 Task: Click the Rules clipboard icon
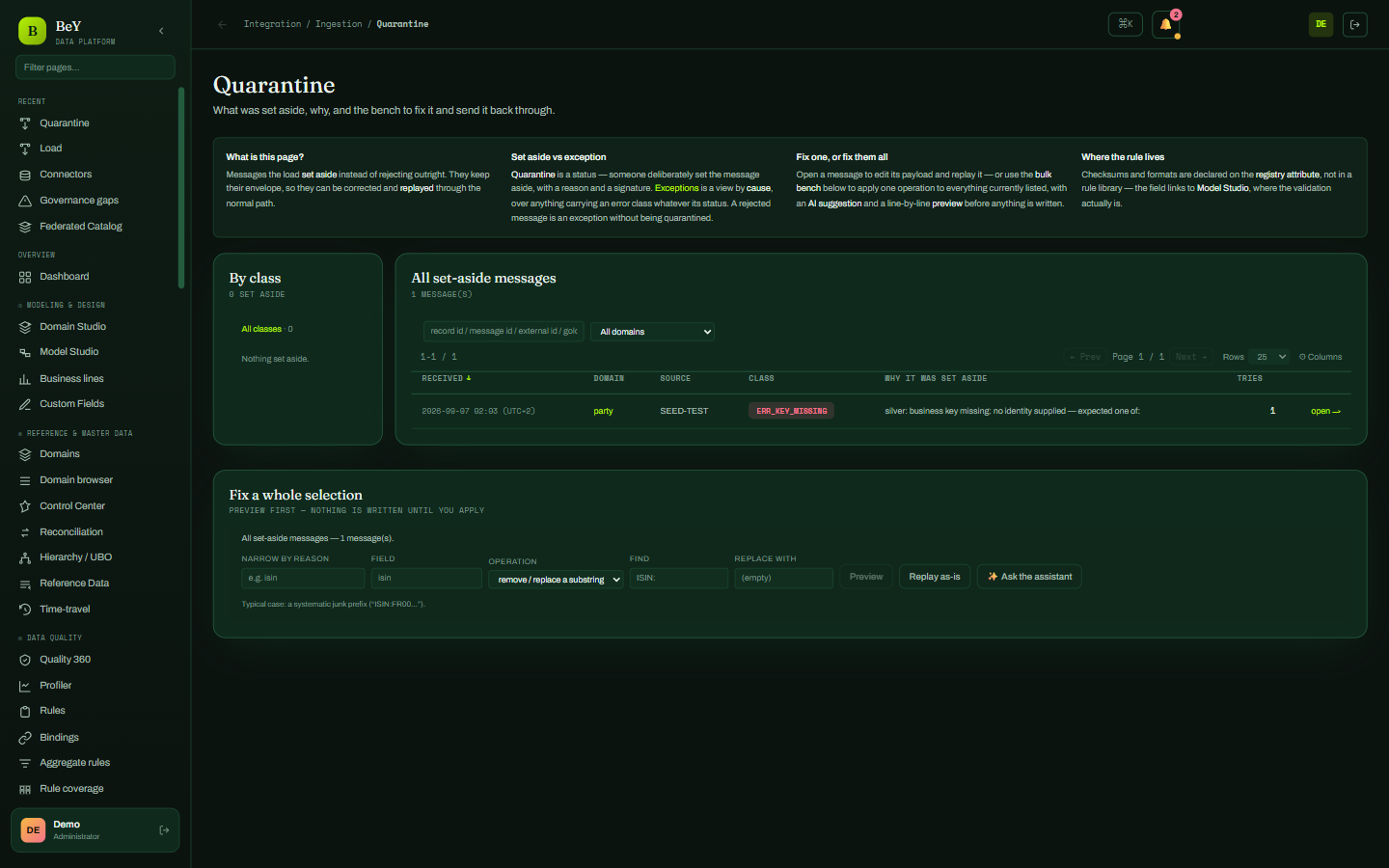pos(25,711)
